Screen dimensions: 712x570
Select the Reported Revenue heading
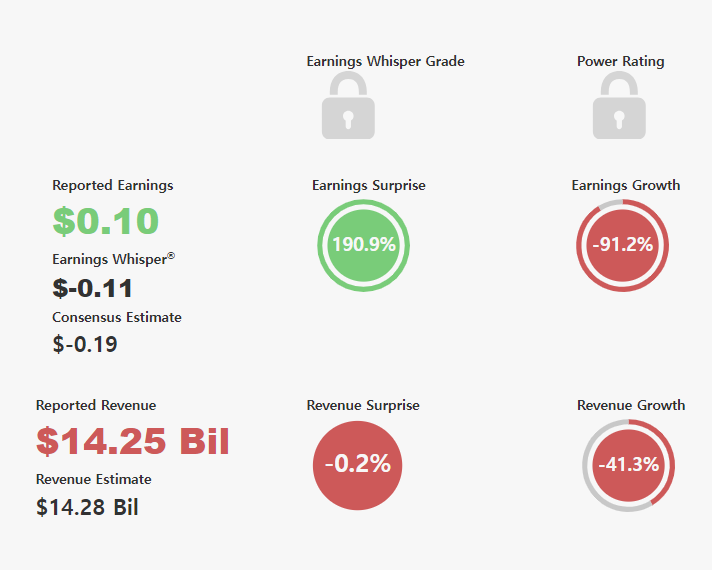point(96,405)
